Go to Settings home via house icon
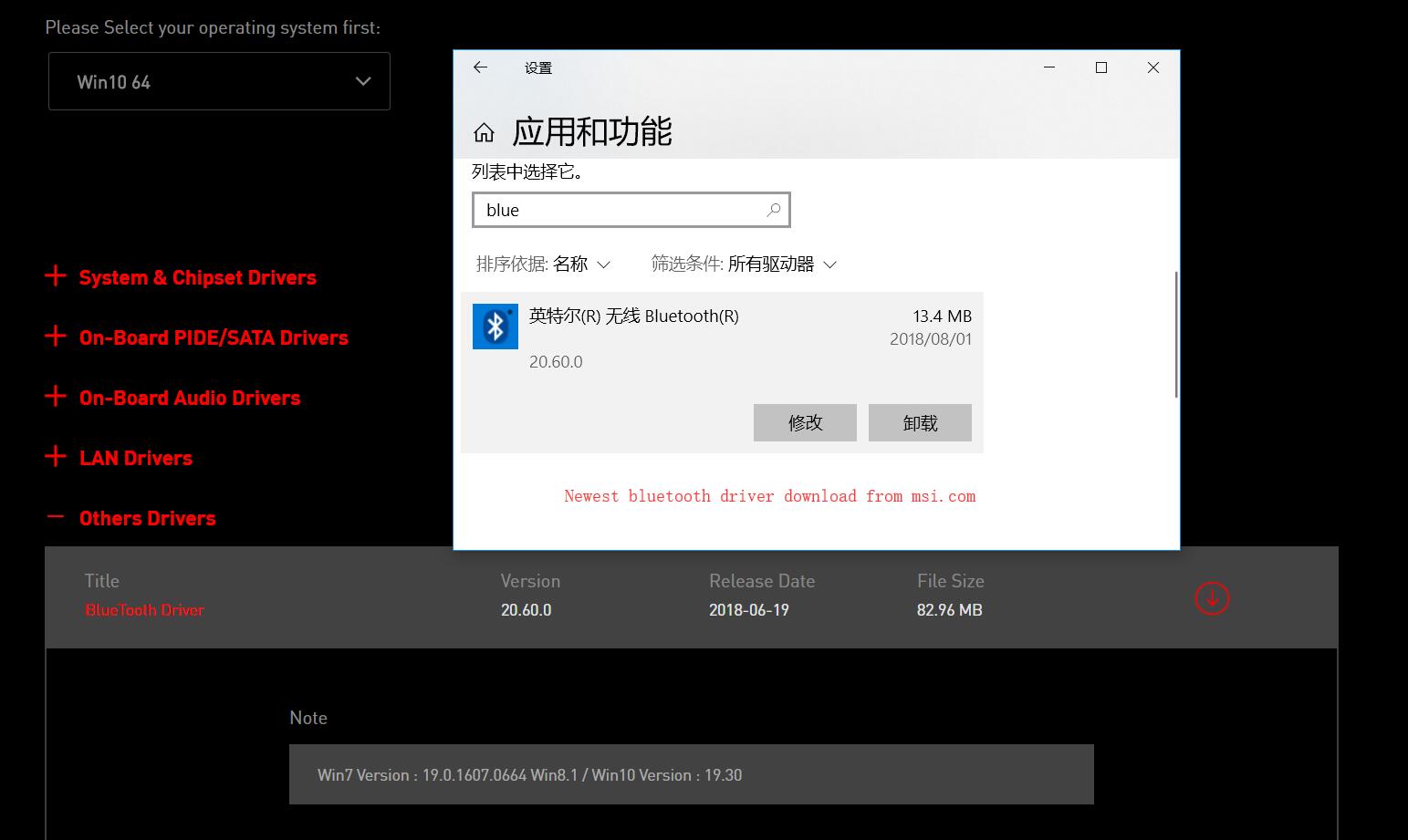The width and height of the screenshot is (1408, 840). click(484, 133)
